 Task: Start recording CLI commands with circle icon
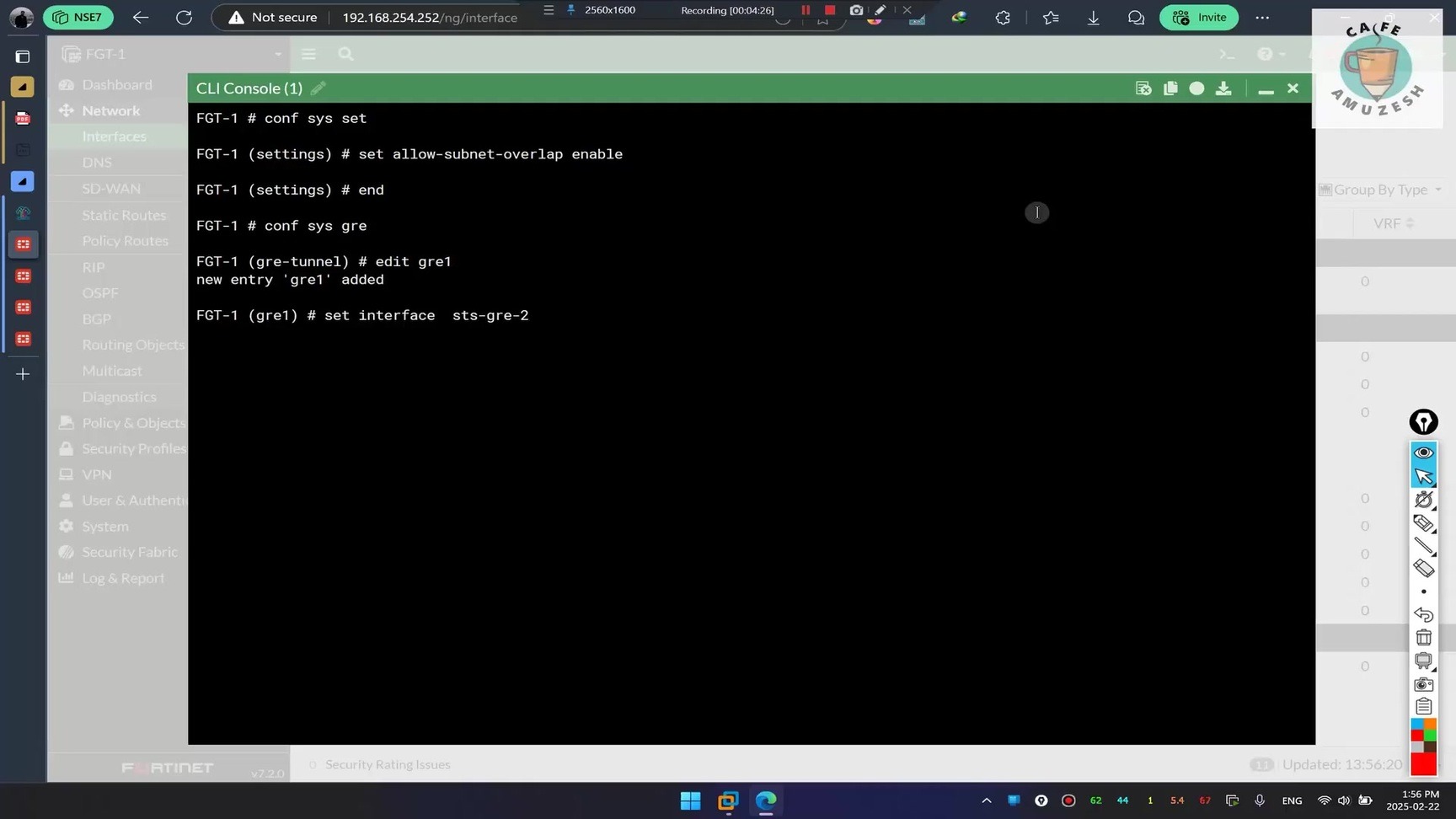click(1196, 88)
